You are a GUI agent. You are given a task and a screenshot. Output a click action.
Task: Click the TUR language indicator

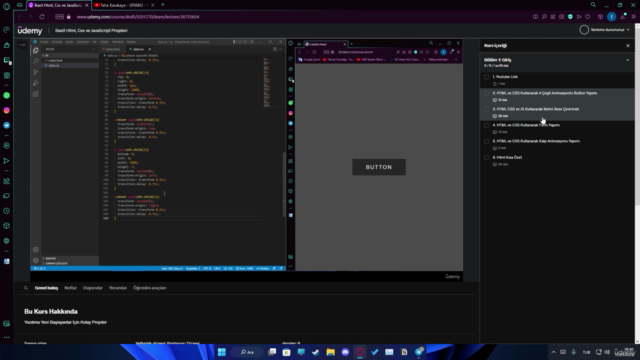(x=586, y=352)
